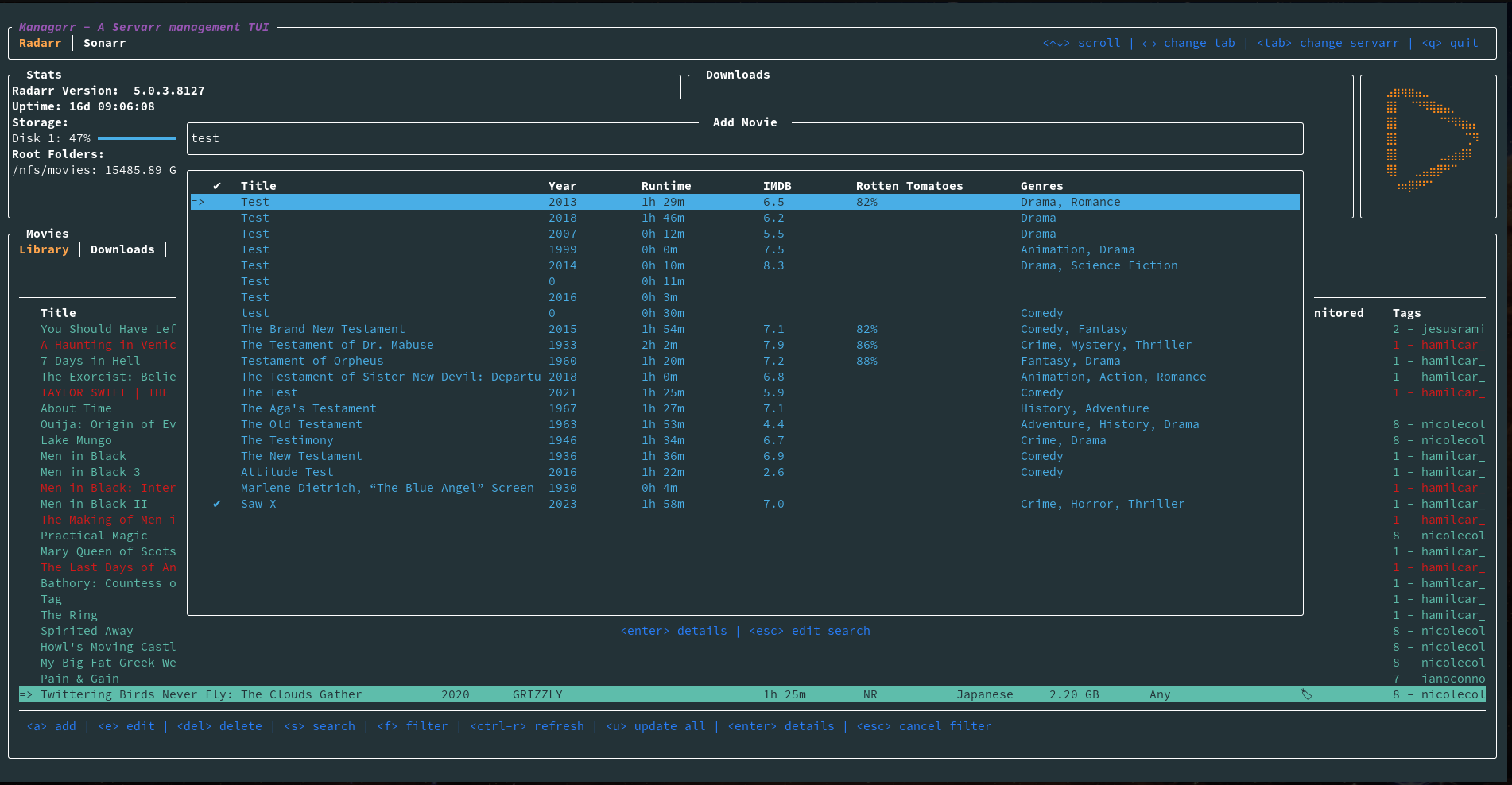Switch to the Sonarr tab
The width and height of the screenshot is (1512, 785).
tap(104, 43)
